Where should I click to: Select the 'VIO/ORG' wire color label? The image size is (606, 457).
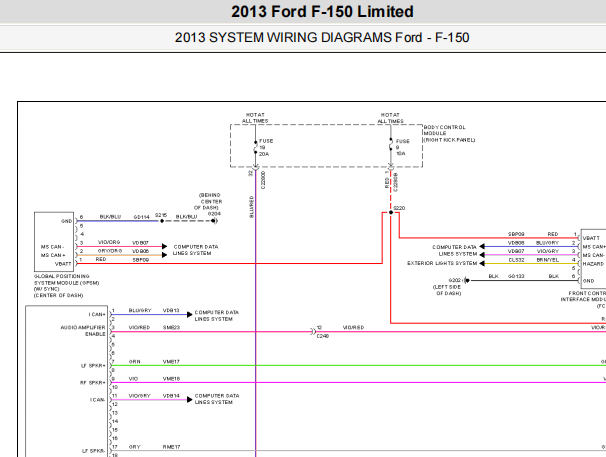(x=109, y=242)
